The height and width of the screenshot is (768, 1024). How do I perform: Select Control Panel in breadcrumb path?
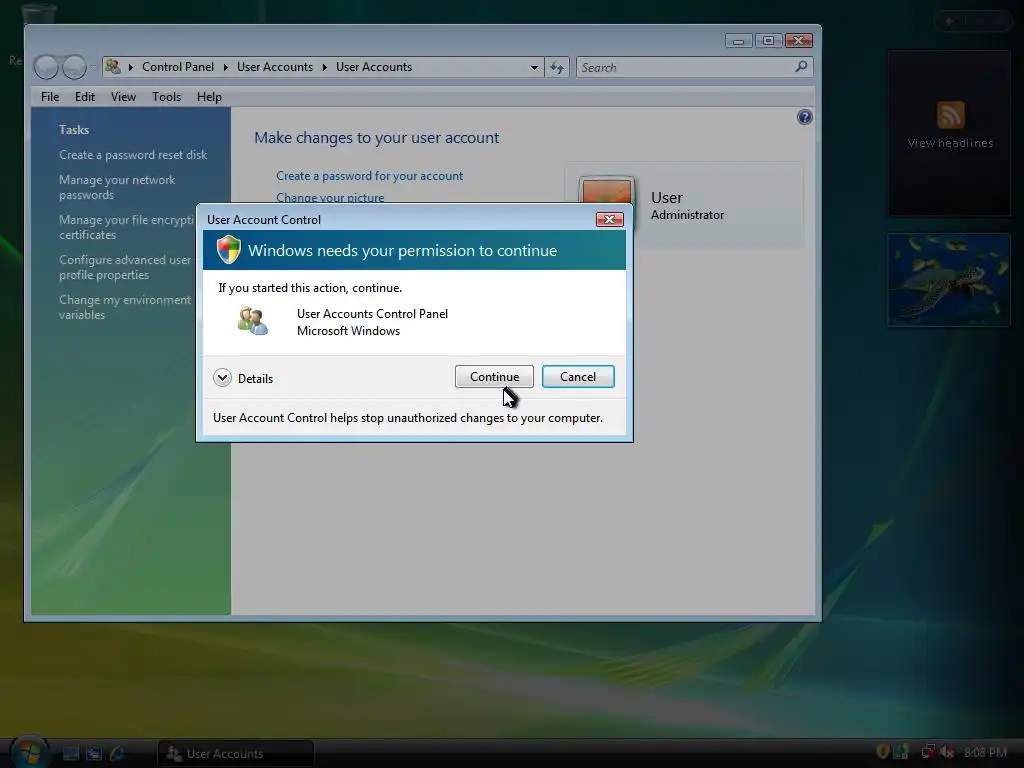[178, 67]
